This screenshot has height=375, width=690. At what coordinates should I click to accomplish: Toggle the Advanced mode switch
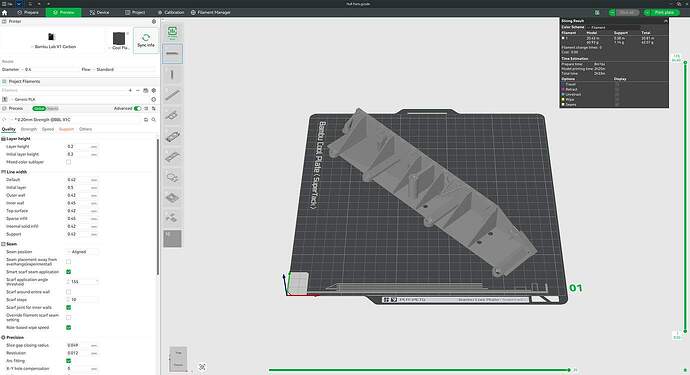coord(137,108)
